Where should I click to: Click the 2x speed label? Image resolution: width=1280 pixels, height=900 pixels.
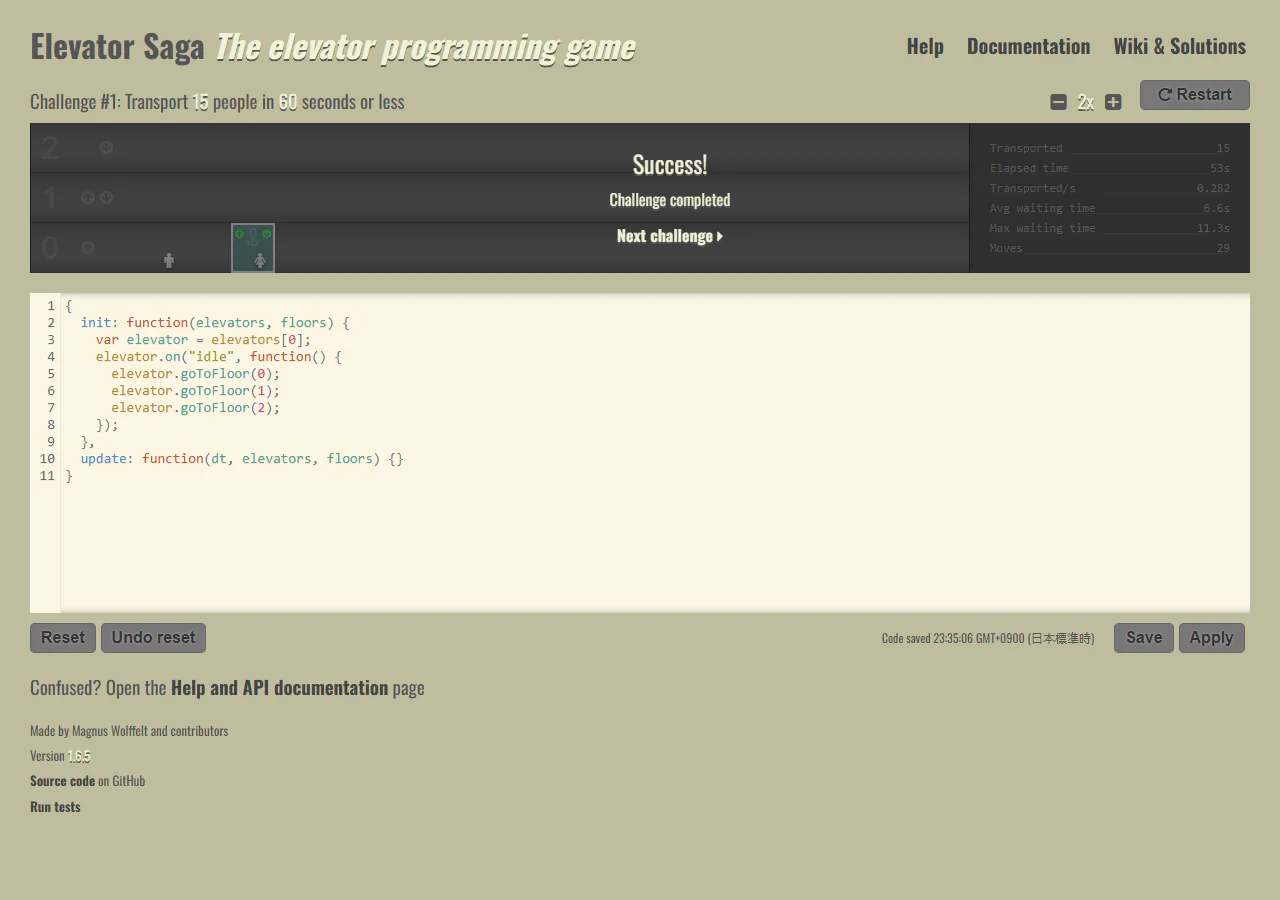pos(1085,102)
